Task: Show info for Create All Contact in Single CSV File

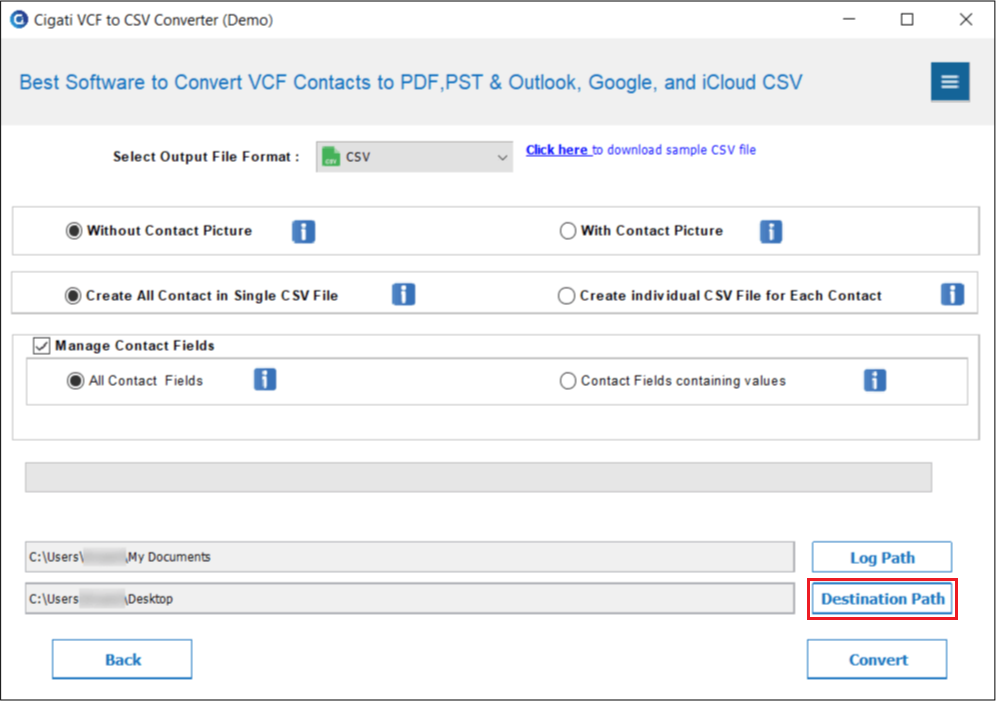Action: pos(403,295)
